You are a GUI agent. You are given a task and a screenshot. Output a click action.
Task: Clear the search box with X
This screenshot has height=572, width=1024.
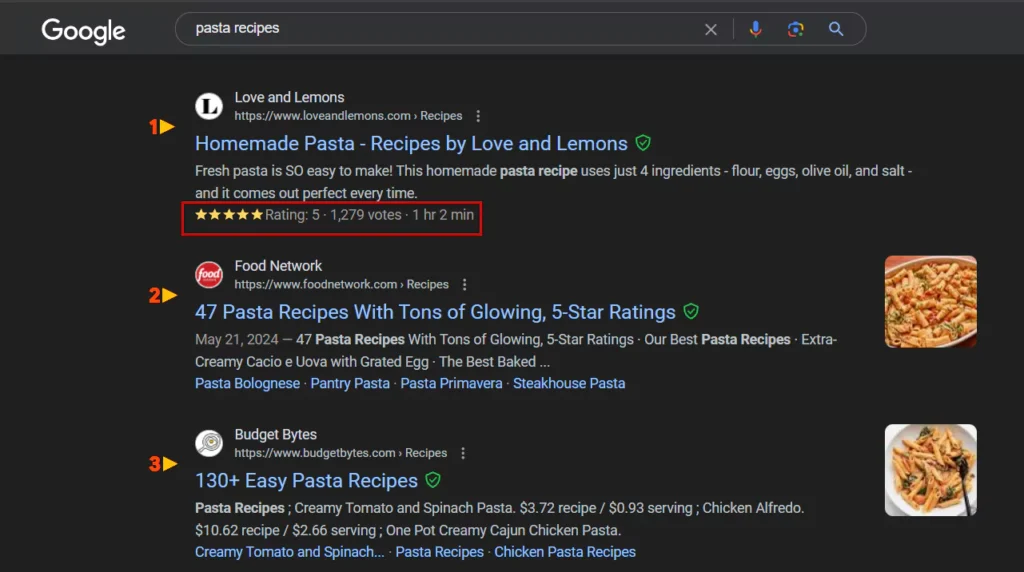pyautogui.click(x=711, y=30)
